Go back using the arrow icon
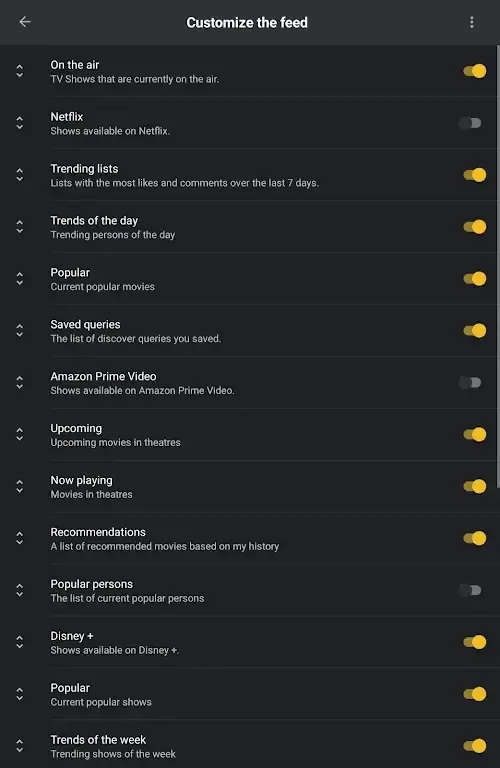This screenshot has width=500, height=768. (24, 22)
